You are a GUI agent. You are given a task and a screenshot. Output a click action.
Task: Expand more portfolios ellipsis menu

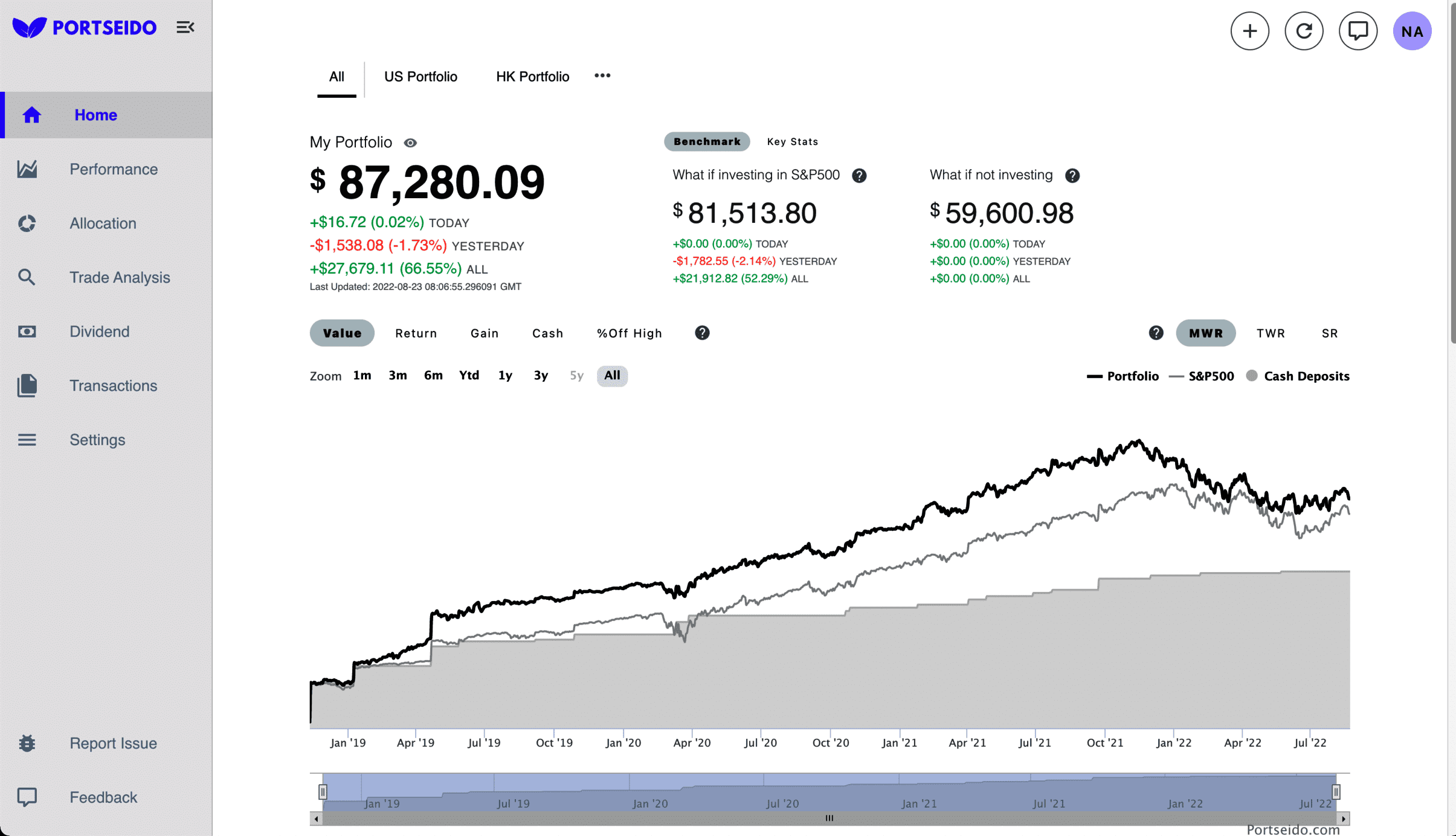point(602,76)
